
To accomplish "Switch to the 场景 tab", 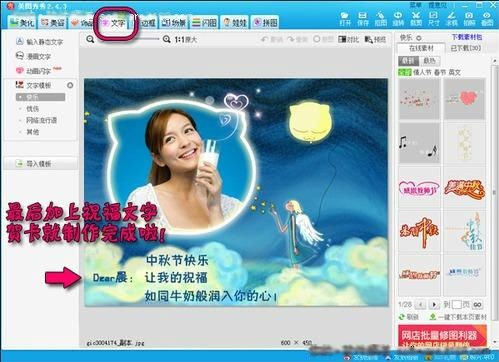I will coord(173,22).
